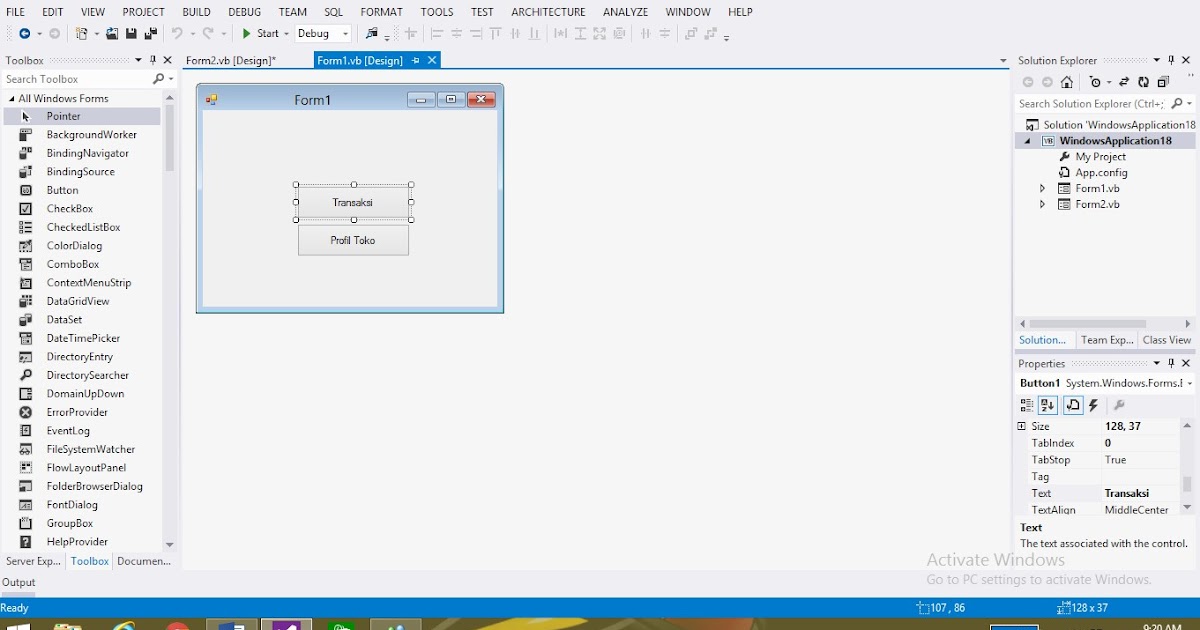Expand the Form1.vb node in Solution Explorer
This screenshot has width=1200, height=630.
tap(1042, 188)
